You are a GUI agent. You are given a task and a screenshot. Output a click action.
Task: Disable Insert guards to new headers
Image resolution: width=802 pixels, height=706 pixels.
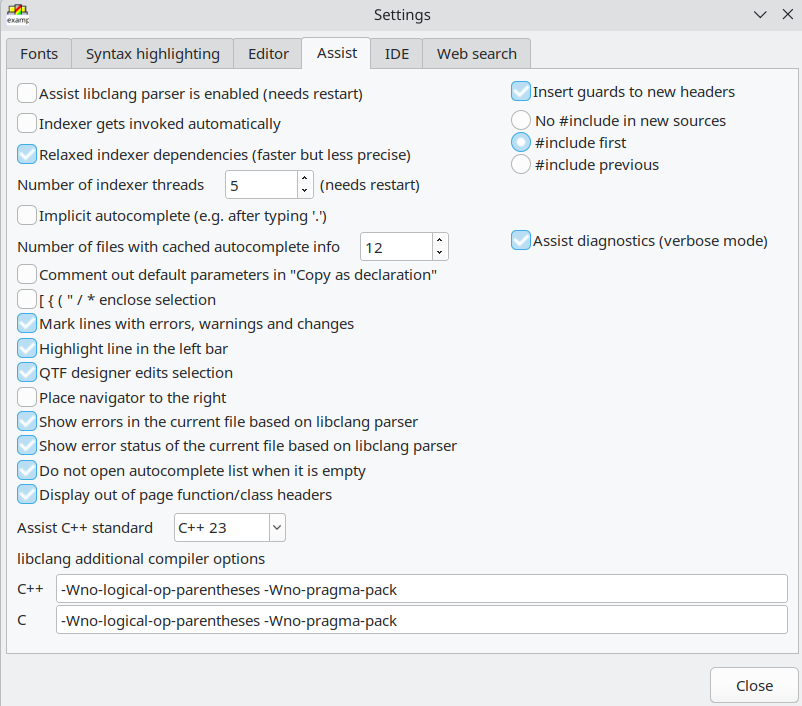[x=521, y=92]
